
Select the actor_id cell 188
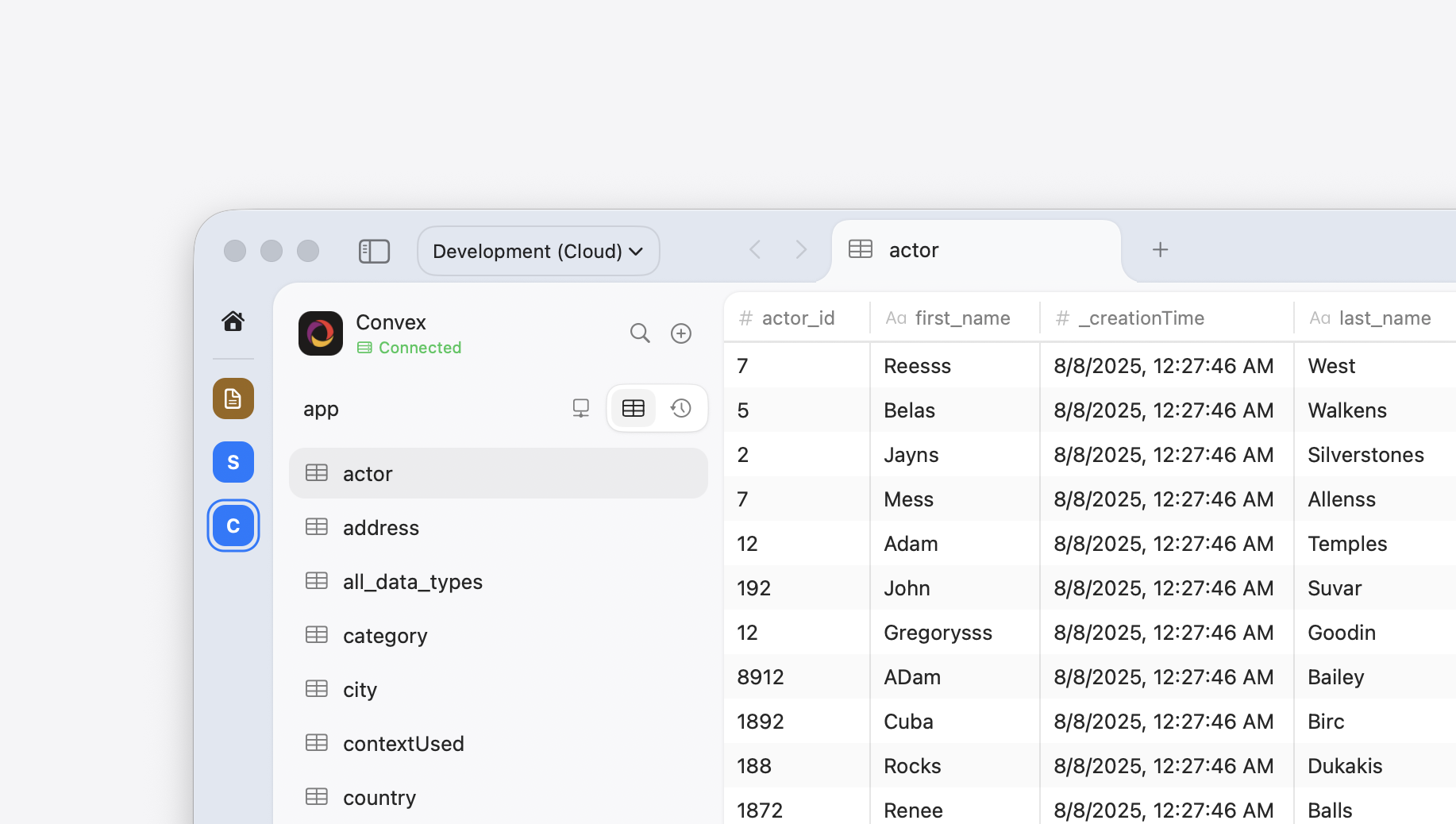[797, 766]
